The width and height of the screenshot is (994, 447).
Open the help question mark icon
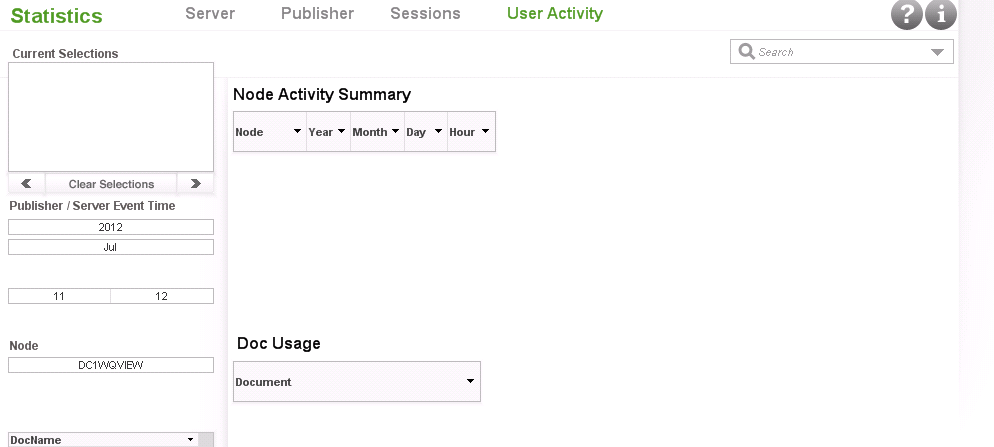906,15
